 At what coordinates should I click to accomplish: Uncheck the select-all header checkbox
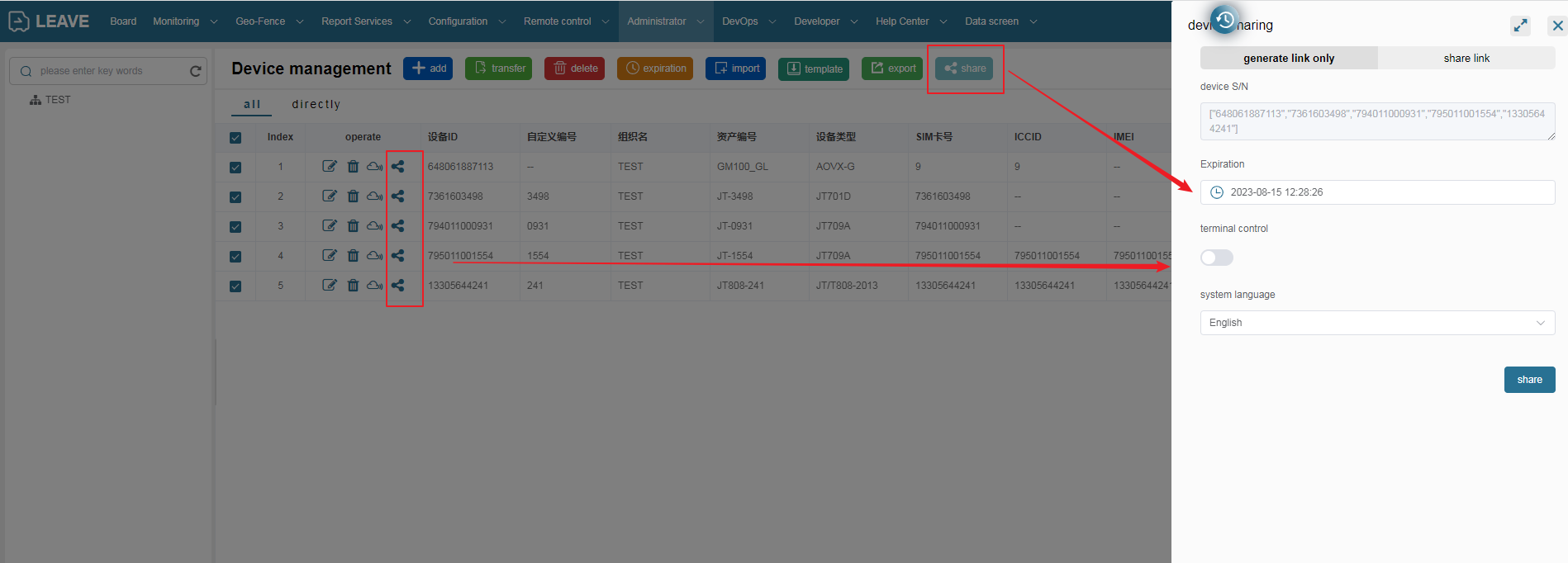235,138
